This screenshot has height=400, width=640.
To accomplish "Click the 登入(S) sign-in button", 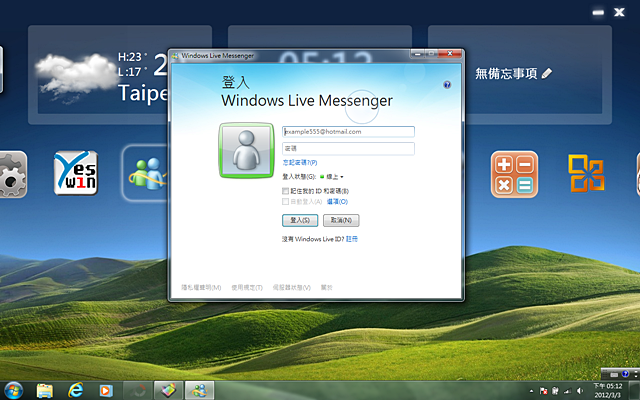I will click(300, 220).
